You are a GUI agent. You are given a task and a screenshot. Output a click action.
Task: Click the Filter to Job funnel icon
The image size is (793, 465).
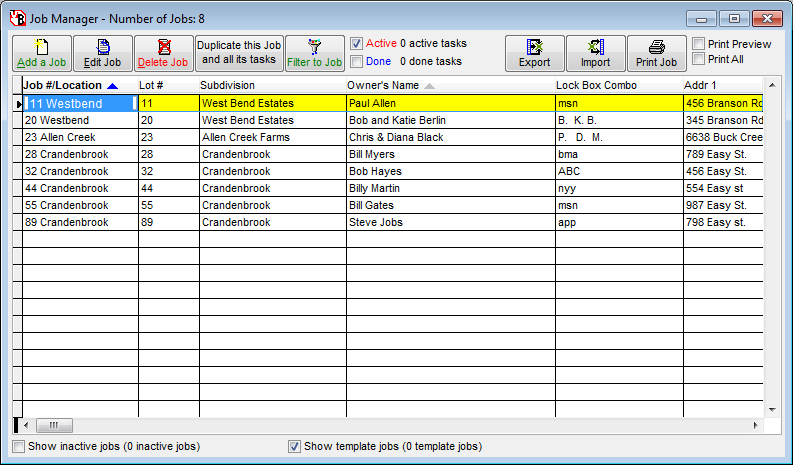pos(314,47)
